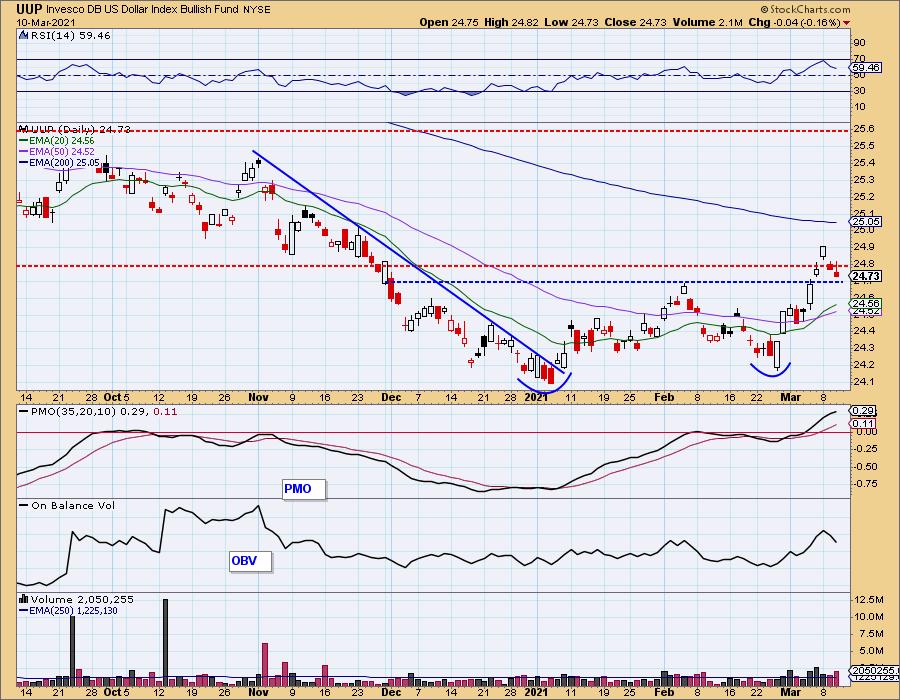900x700 pixels.
Task: Click the tallest volume bar in mid October
Action: [165, 643]
